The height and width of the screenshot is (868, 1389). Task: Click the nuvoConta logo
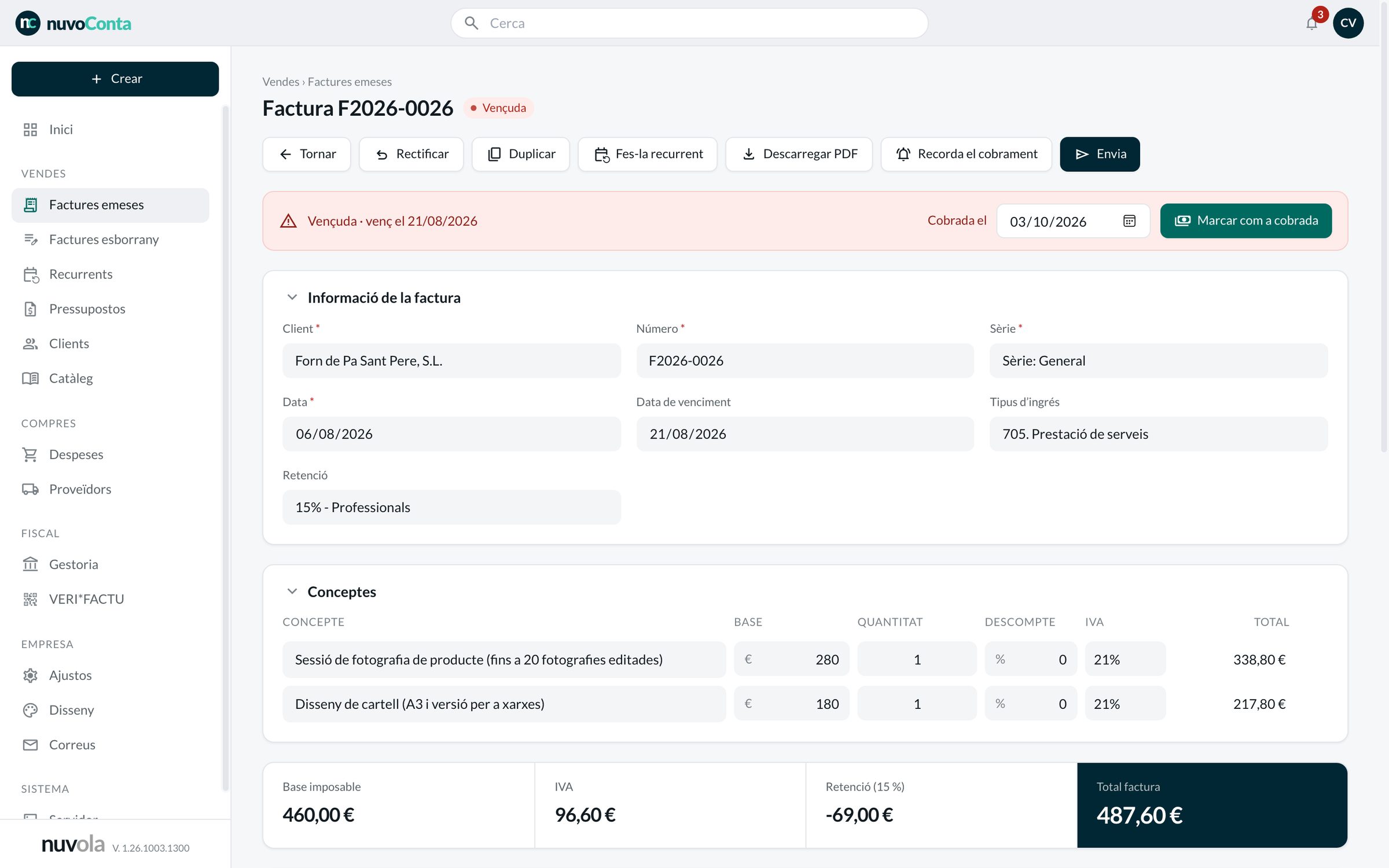[x=74, y=23]
